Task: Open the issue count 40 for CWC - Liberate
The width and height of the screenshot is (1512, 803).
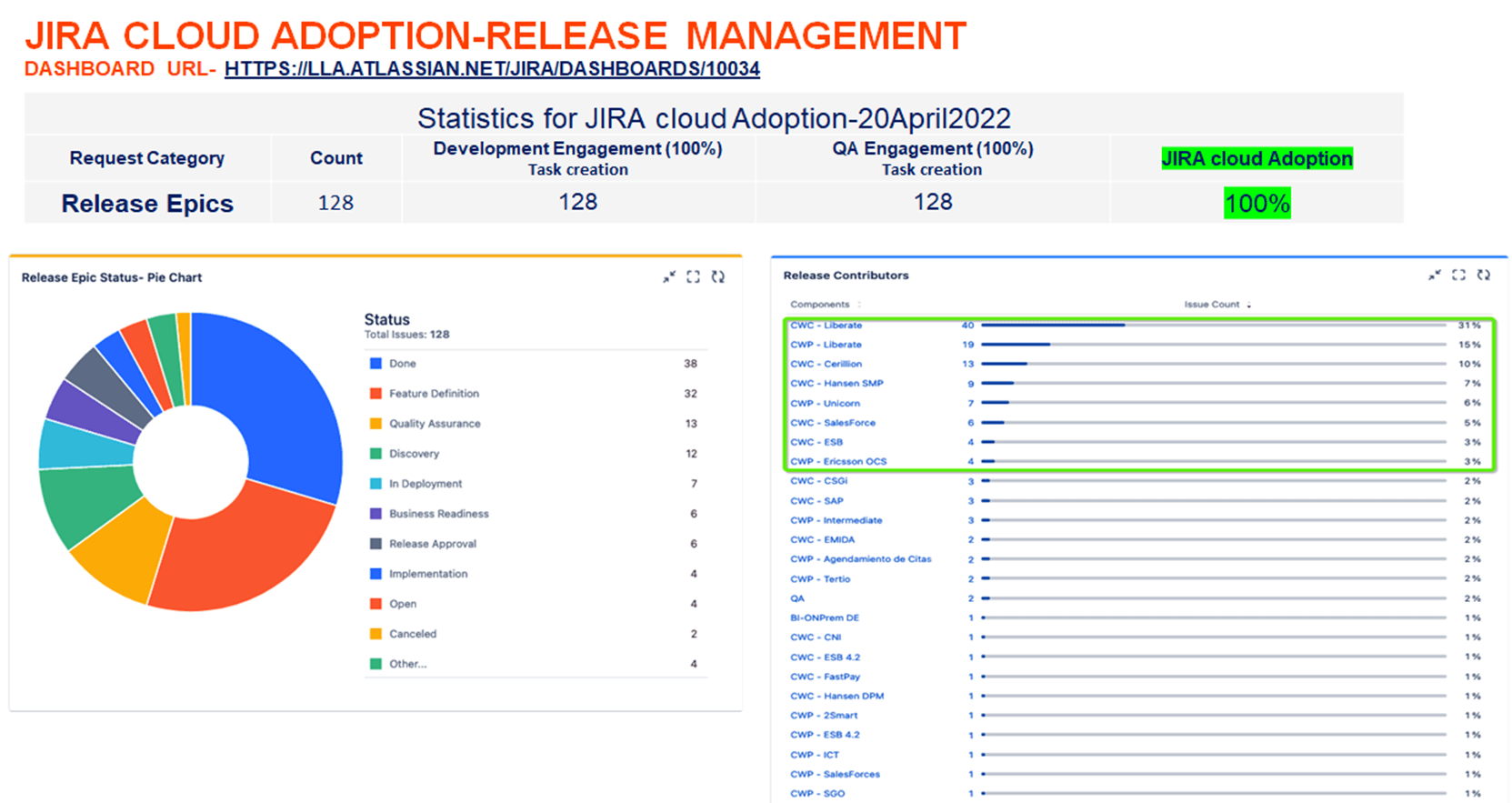Action: (967, 326)
